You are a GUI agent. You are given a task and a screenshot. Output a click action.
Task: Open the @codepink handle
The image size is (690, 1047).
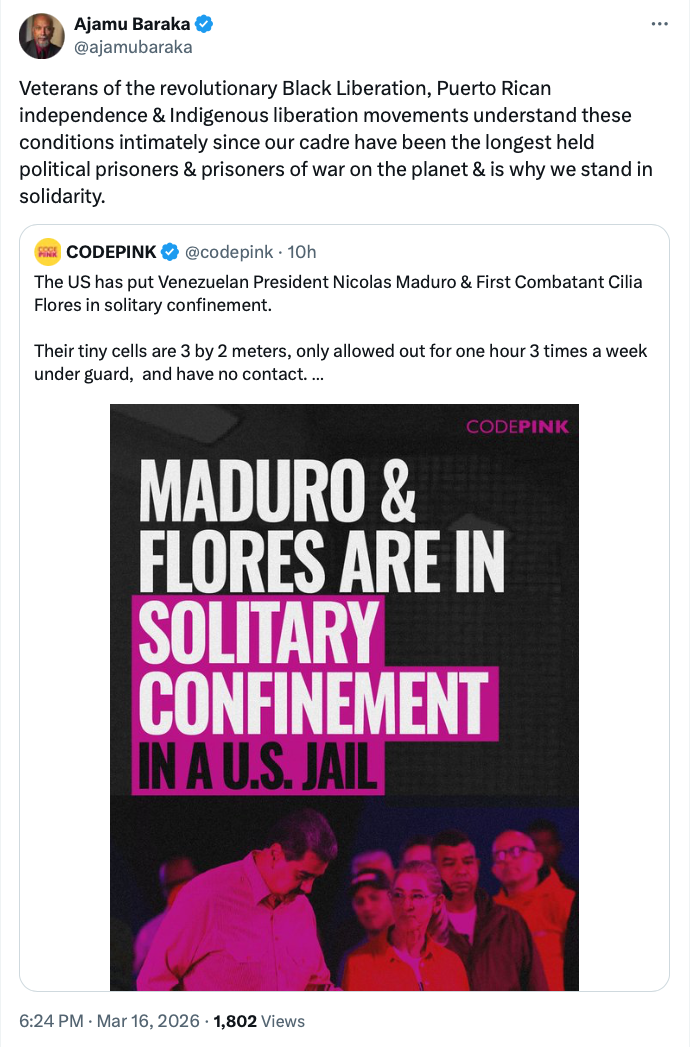(x=230, y=251)
